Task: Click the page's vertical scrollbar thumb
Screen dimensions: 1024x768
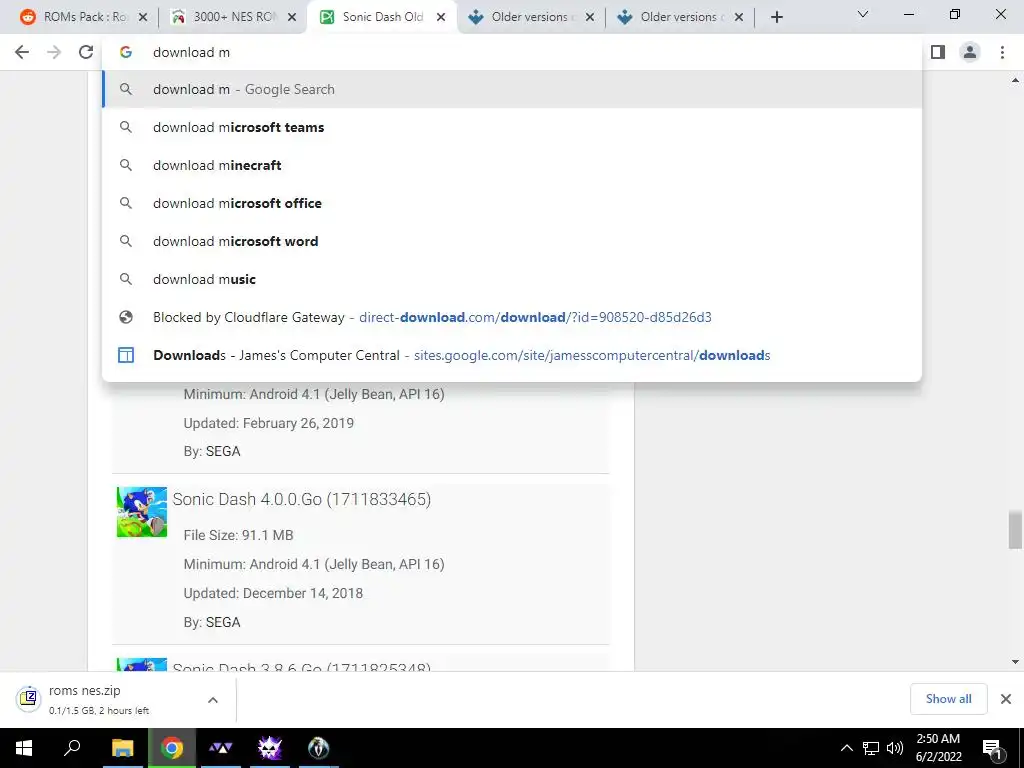Action: 1015,530
